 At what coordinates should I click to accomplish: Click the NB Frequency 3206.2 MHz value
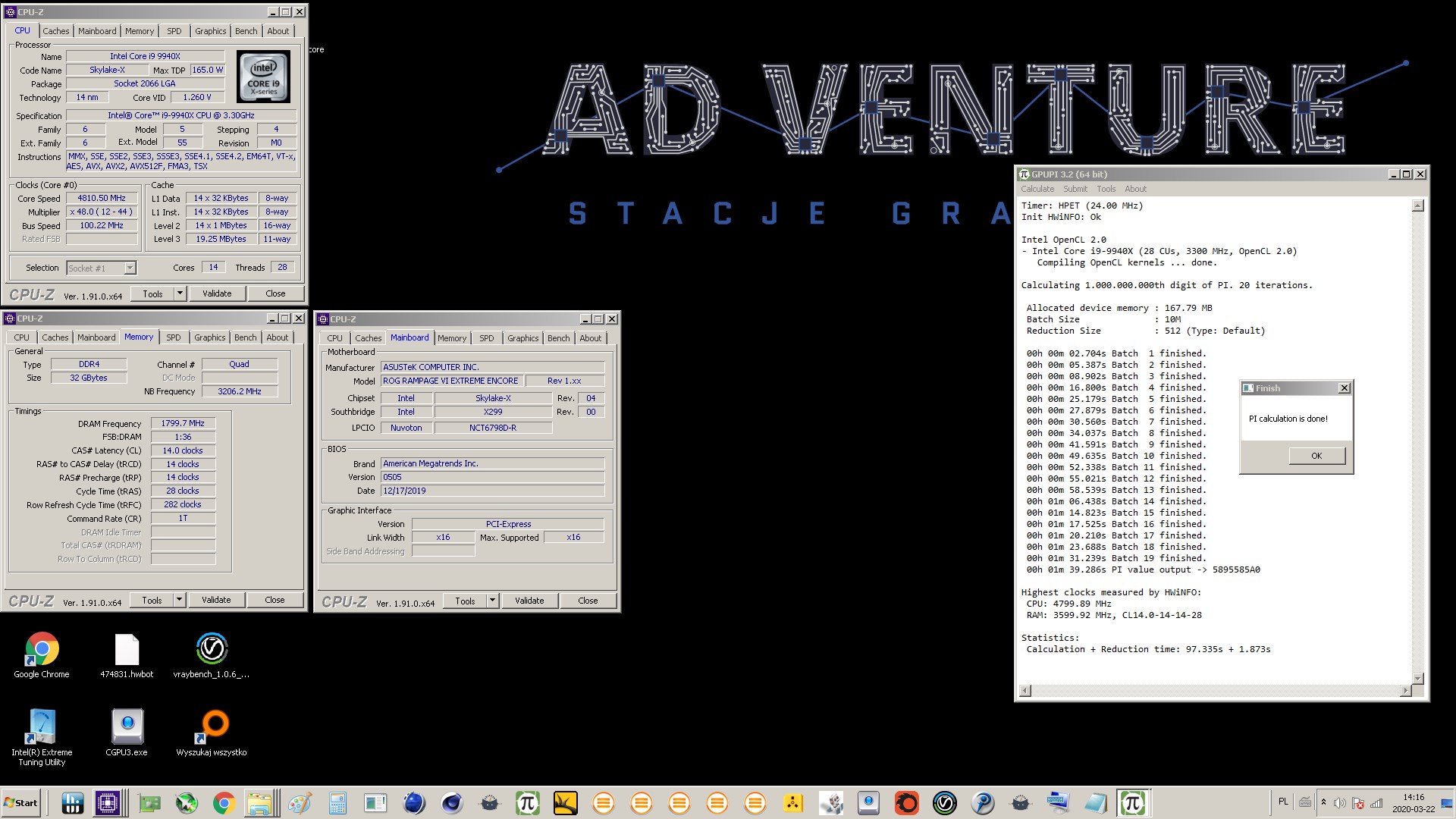(x=240, y=391)
